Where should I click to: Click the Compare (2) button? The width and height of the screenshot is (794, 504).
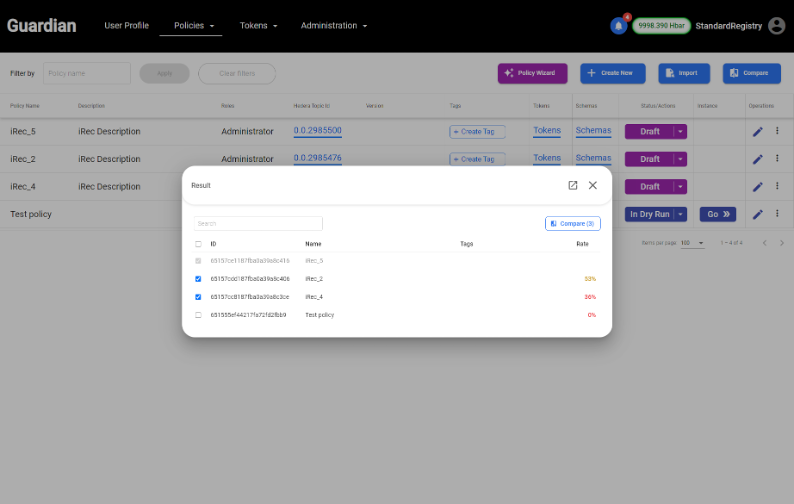tap(572, 224)
